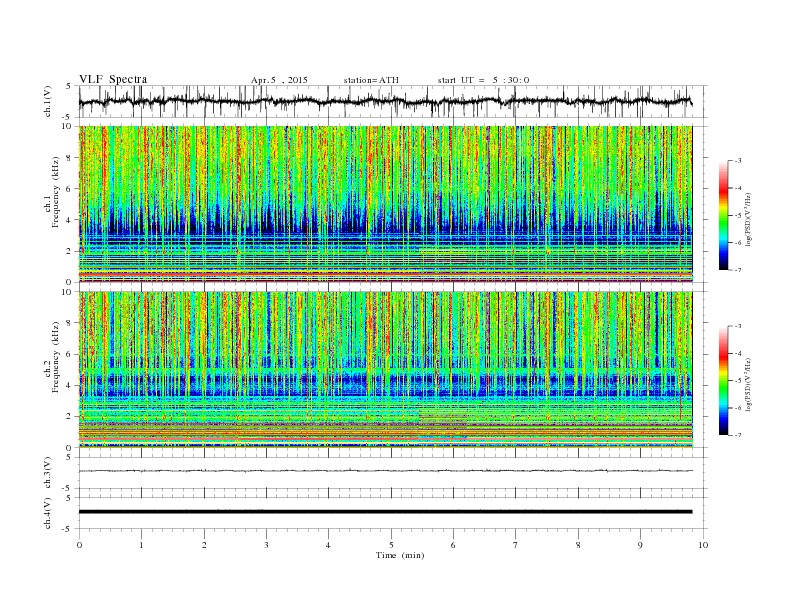Click the "2" kHz tick on ch.1 spectrogram

tap(70, 251)
